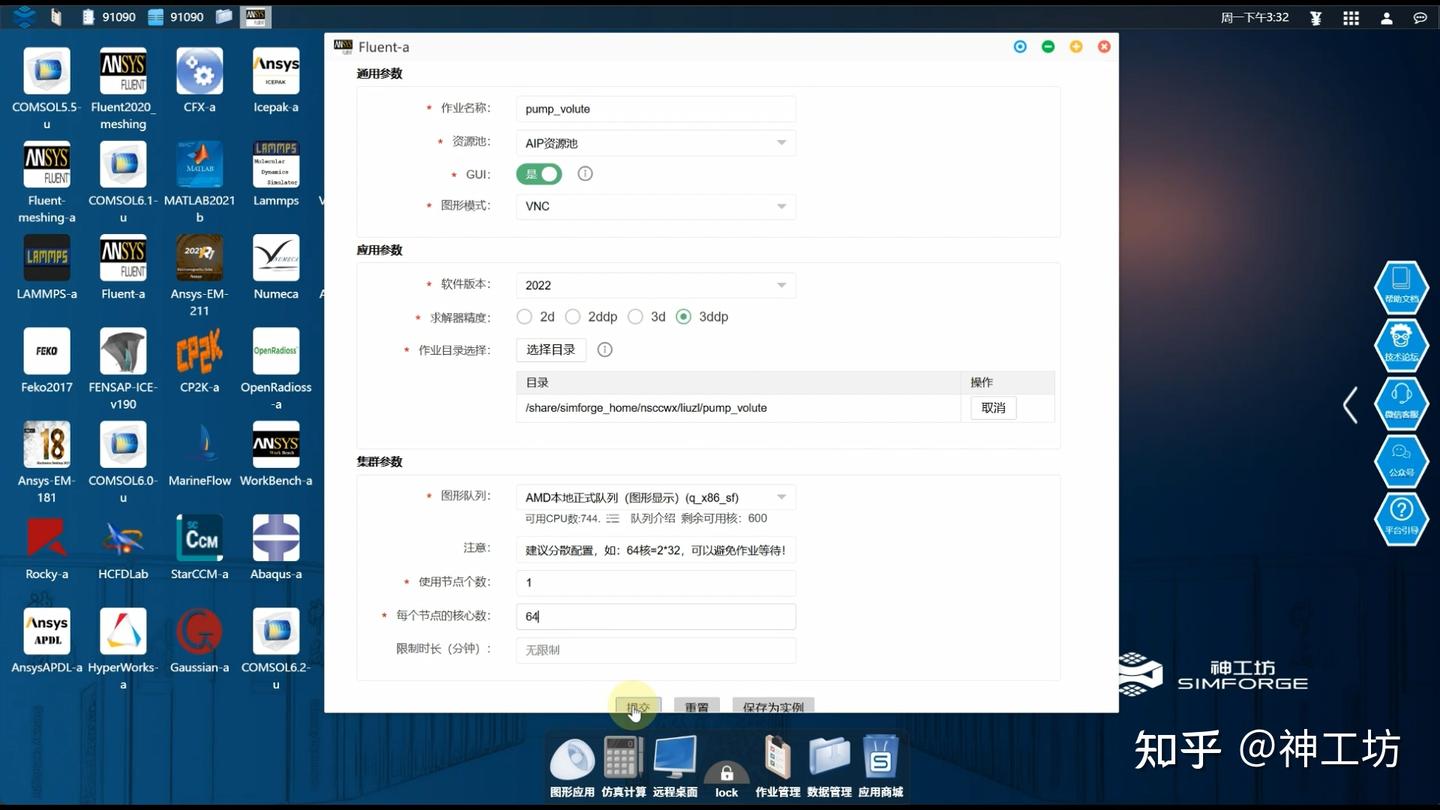The image size is (1440, 810).
Task: Select the LAMMPS-a desktop icon
Action: click(47, 258)
